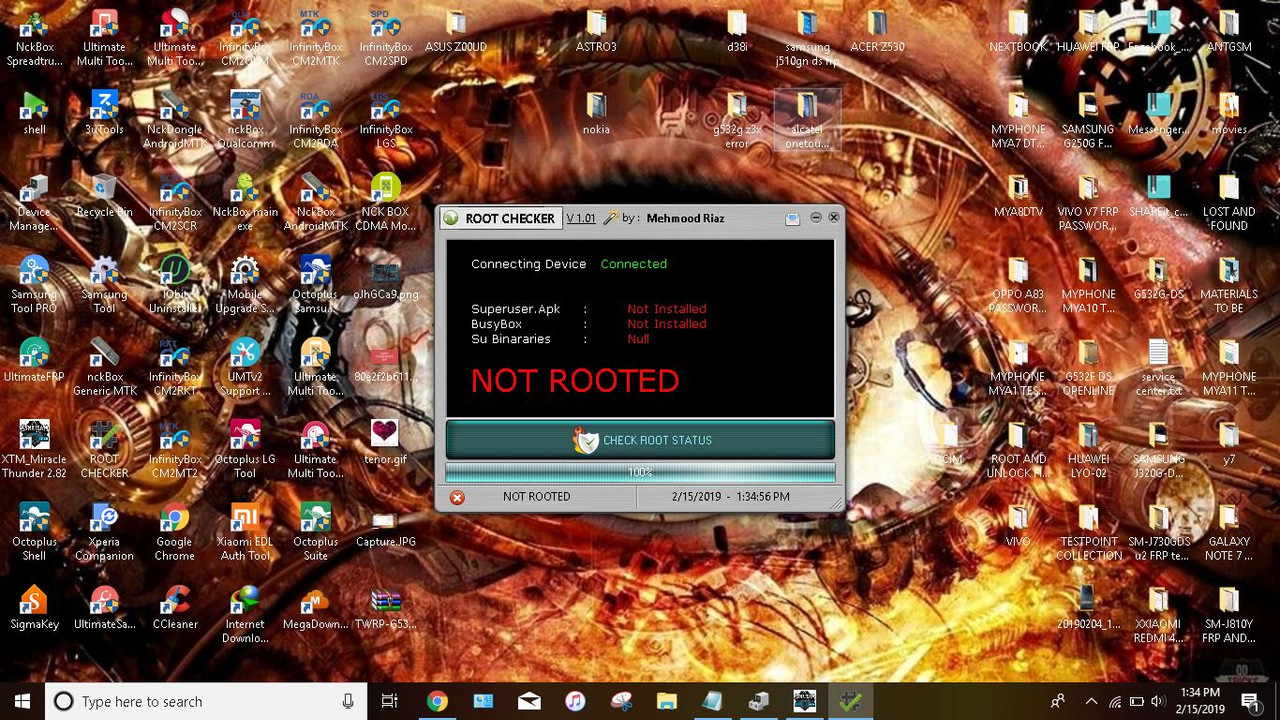This screenshot has height=720, width=1280.
Task: Click the 100% progress bar
Action: click(640, 472)
